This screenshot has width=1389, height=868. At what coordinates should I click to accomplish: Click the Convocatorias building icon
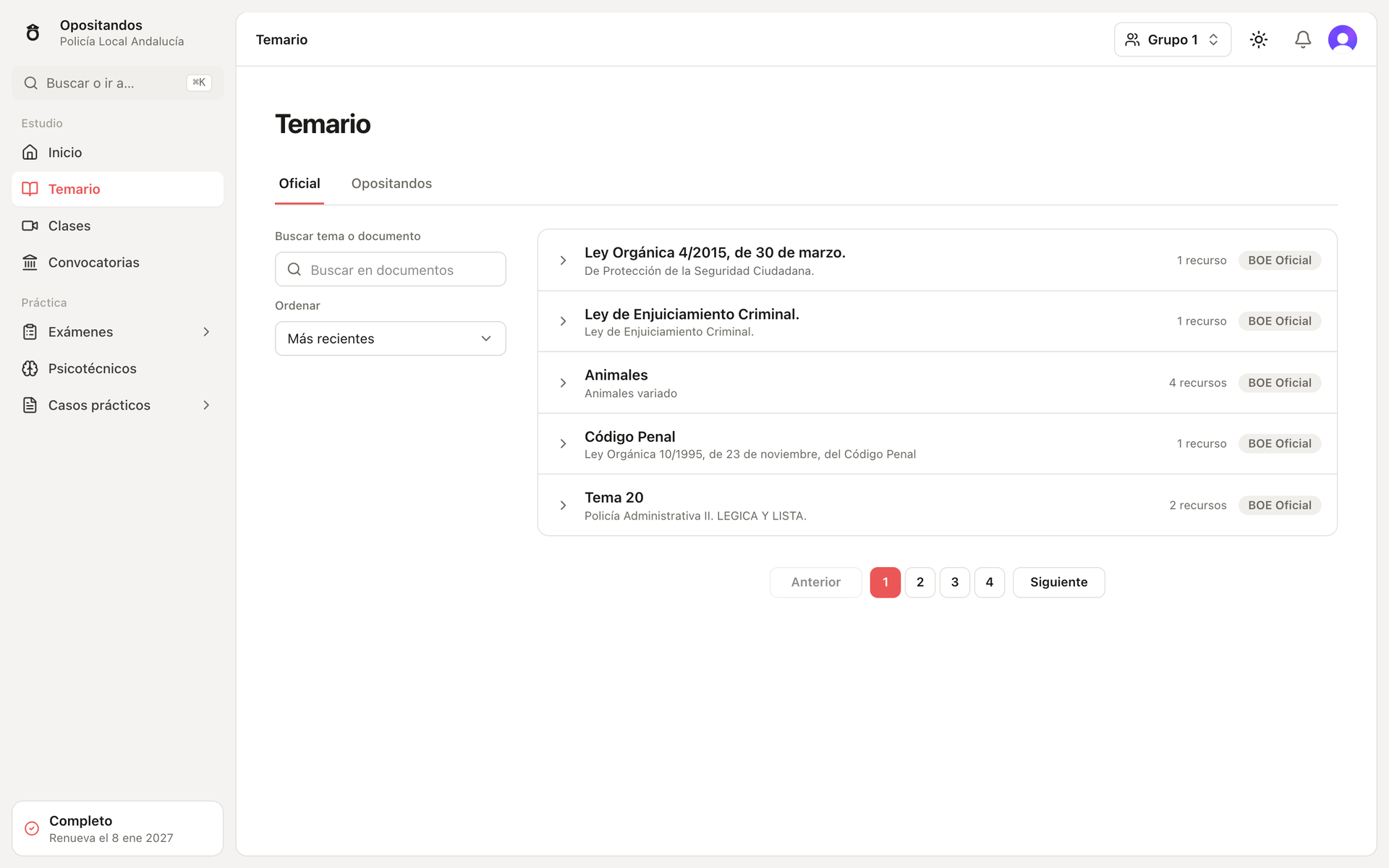click(30, 263)
